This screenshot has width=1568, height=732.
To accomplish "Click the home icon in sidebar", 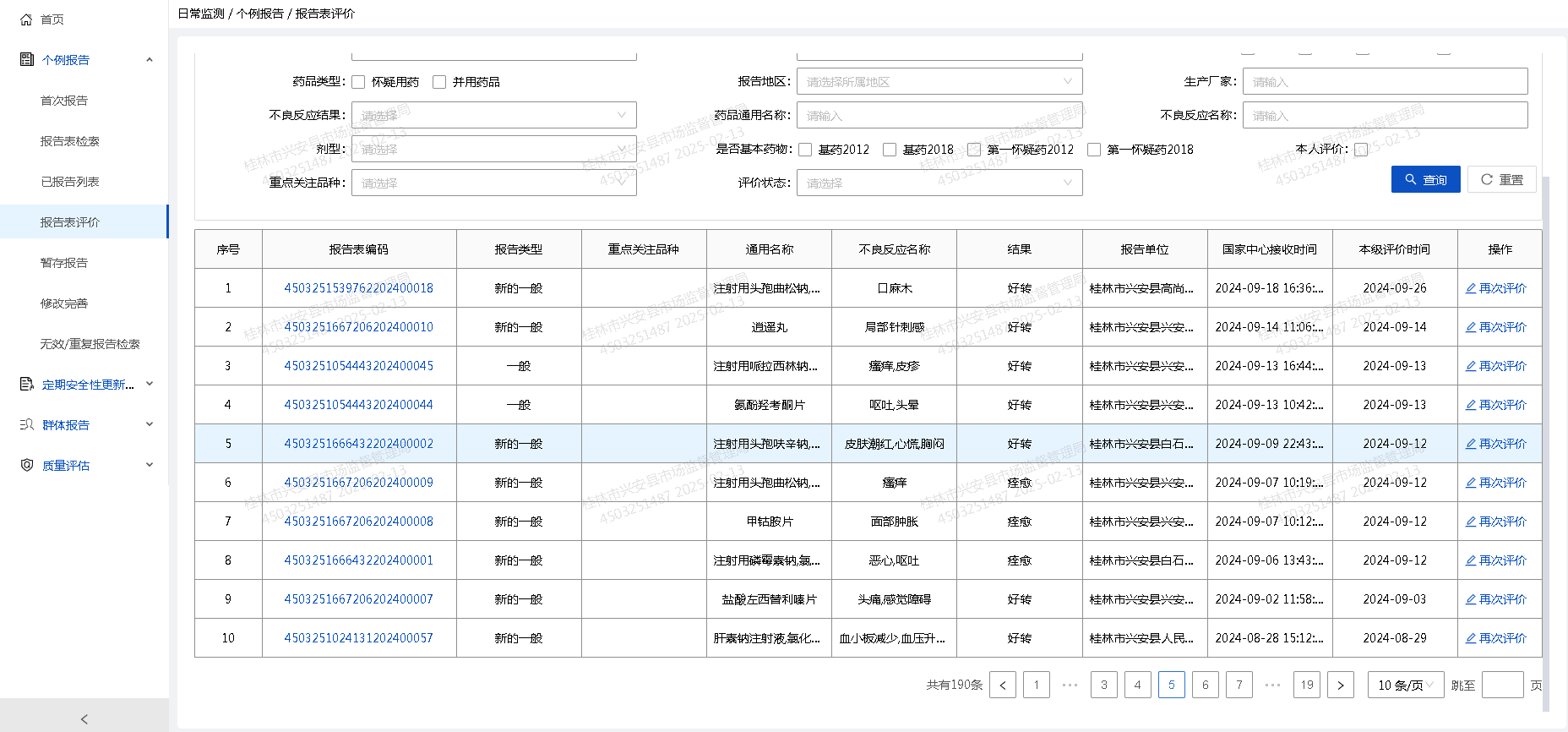I will coord(26,19).
